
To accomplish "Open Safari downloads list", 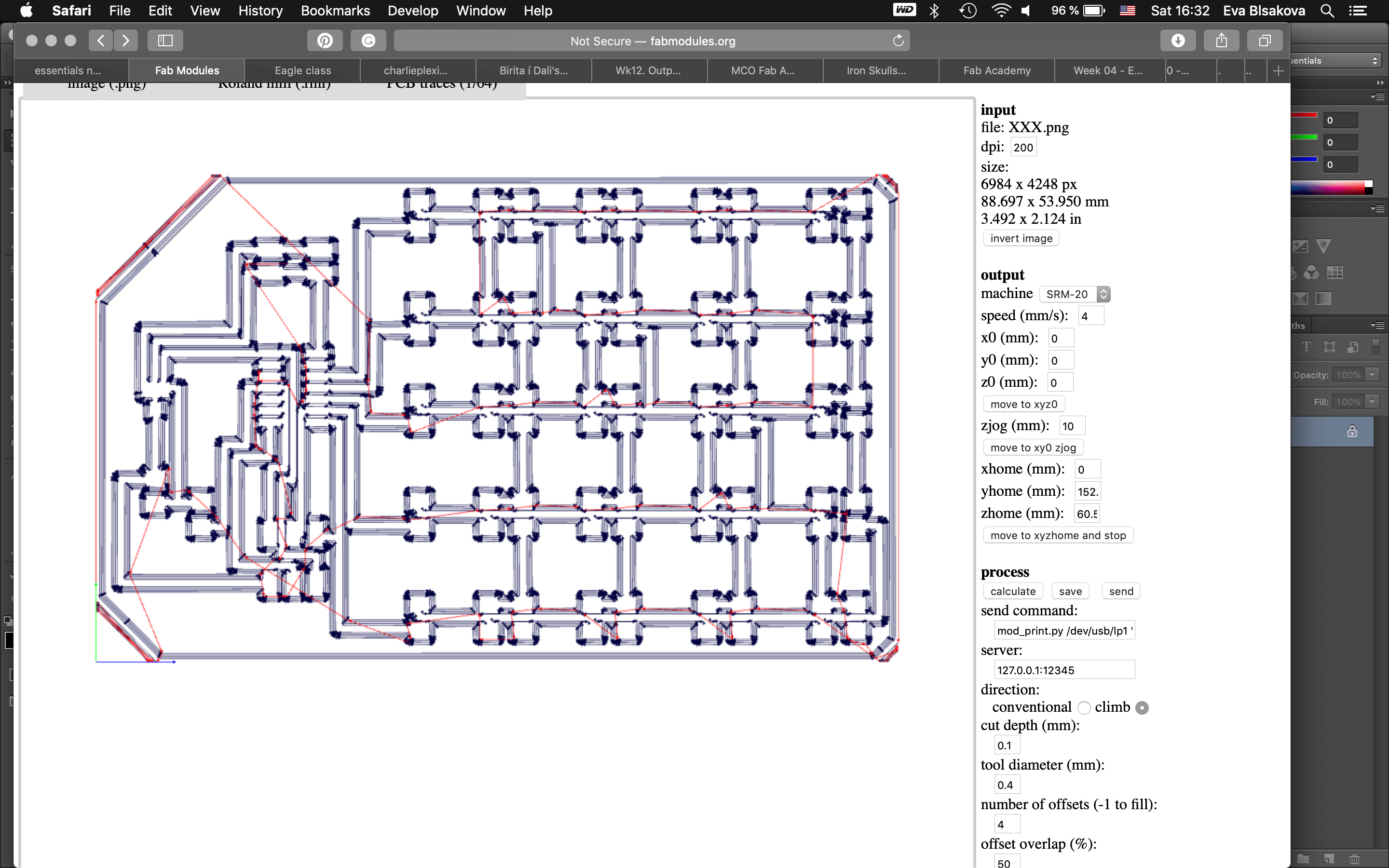I will [1178, 41].
